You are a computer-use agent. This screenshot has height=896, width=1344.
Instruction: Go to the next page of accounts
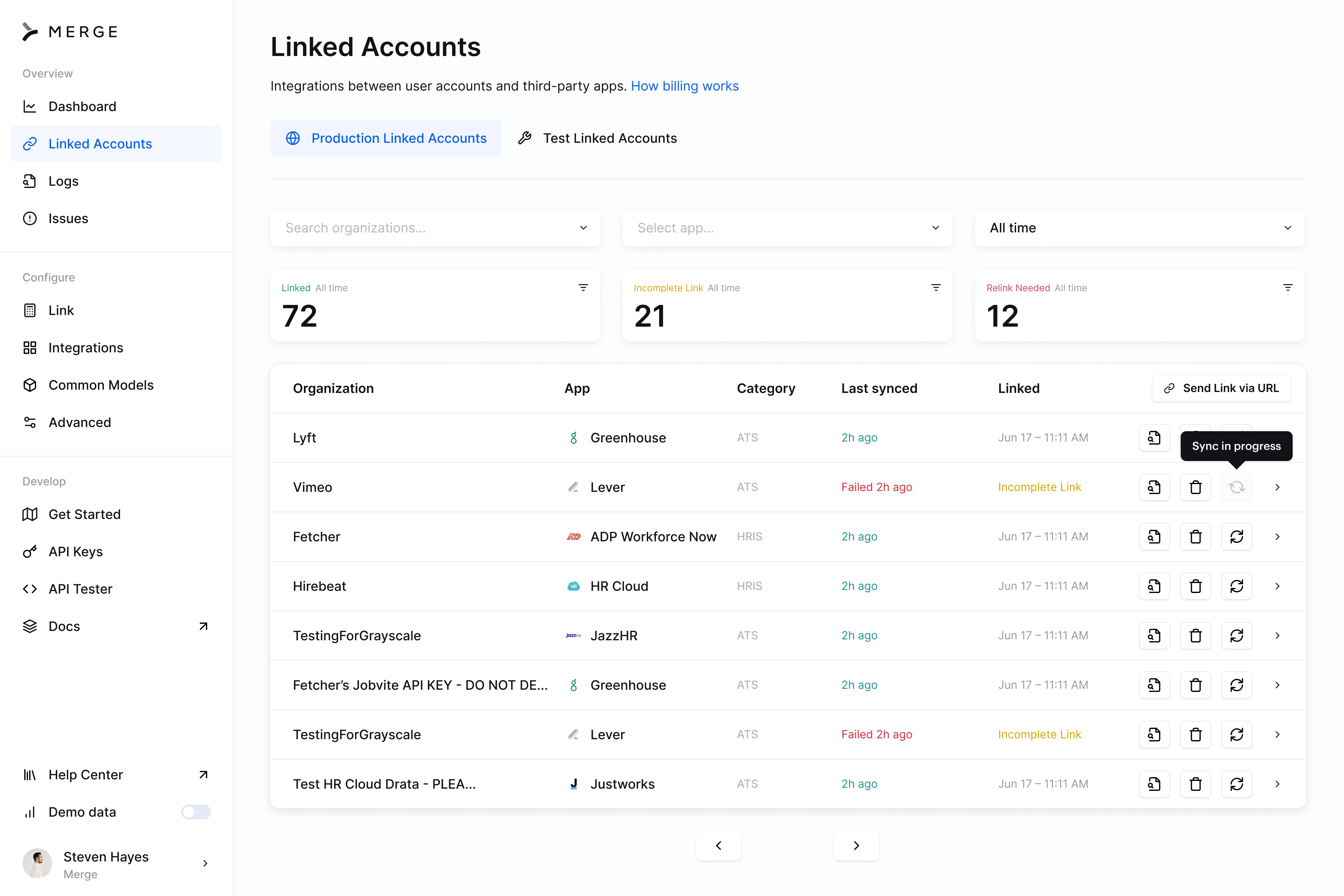(856, 846)
